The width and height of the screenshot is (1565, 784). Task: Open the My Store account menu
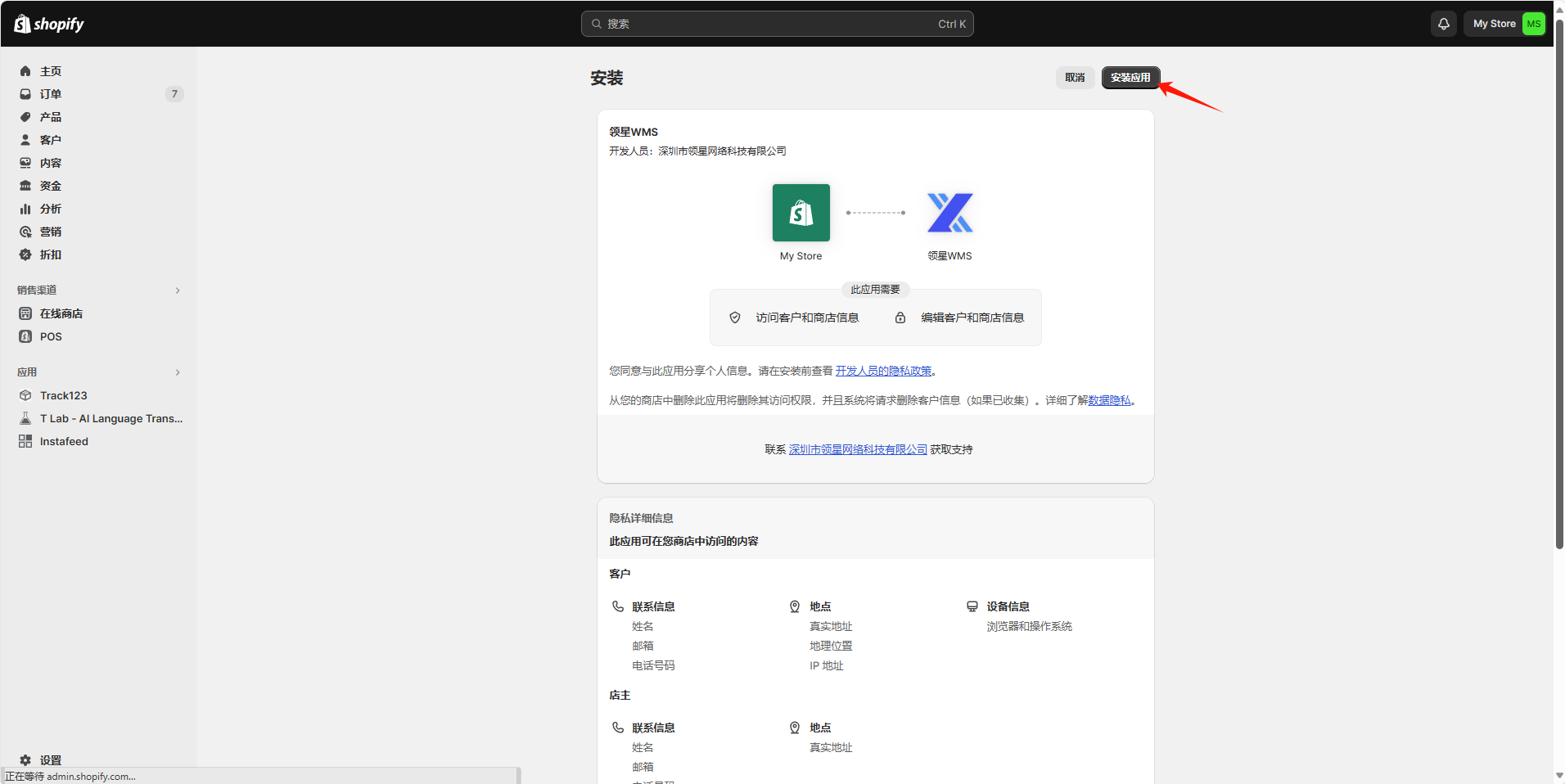click(1504, 24)
